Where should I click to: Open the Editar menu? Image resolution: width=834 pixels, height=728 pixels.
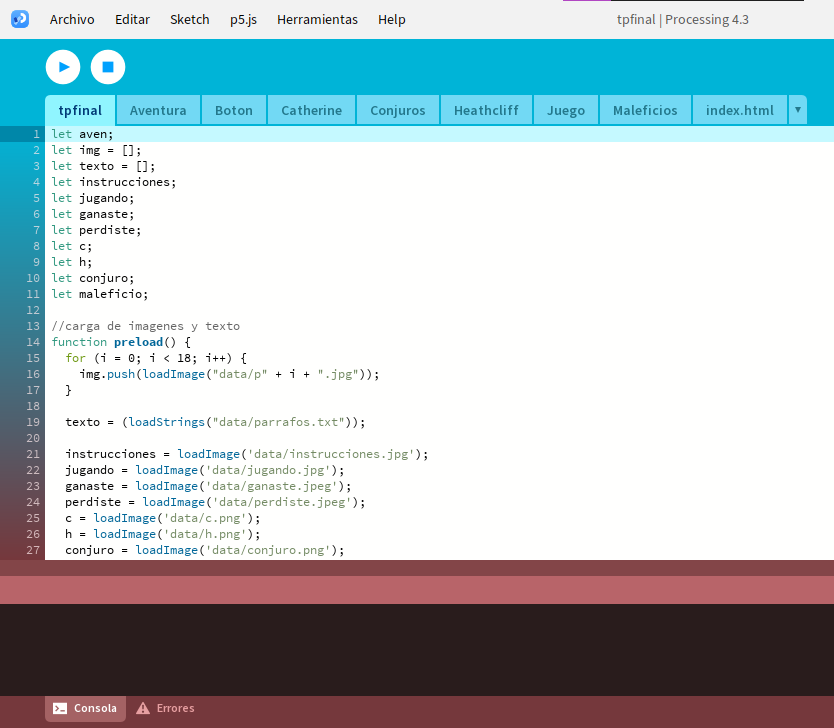(x=132, y=20)
